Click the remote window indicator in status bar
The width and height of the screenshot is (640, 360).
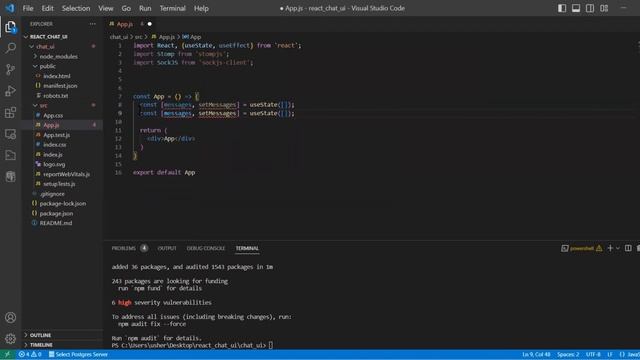pyautogui.click(x=7, y=354)
